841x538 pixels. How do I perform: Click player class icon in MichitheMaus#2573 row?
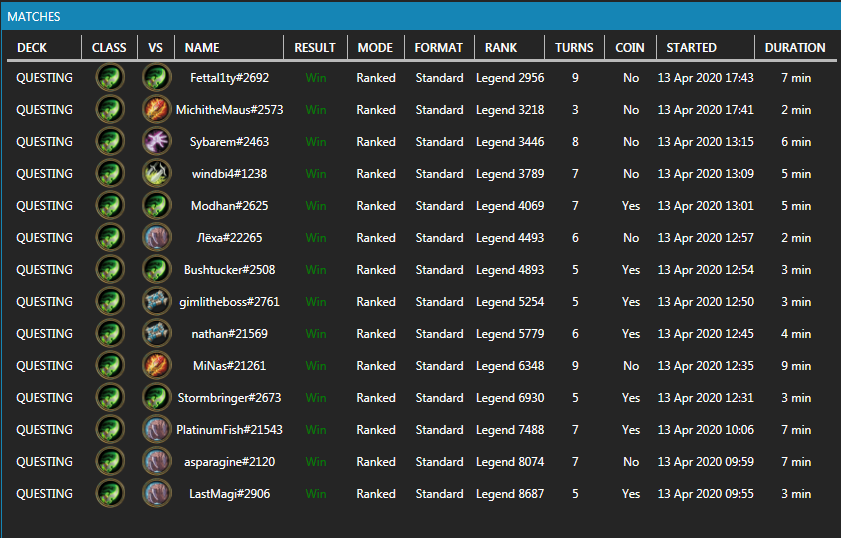pos(110,110)
